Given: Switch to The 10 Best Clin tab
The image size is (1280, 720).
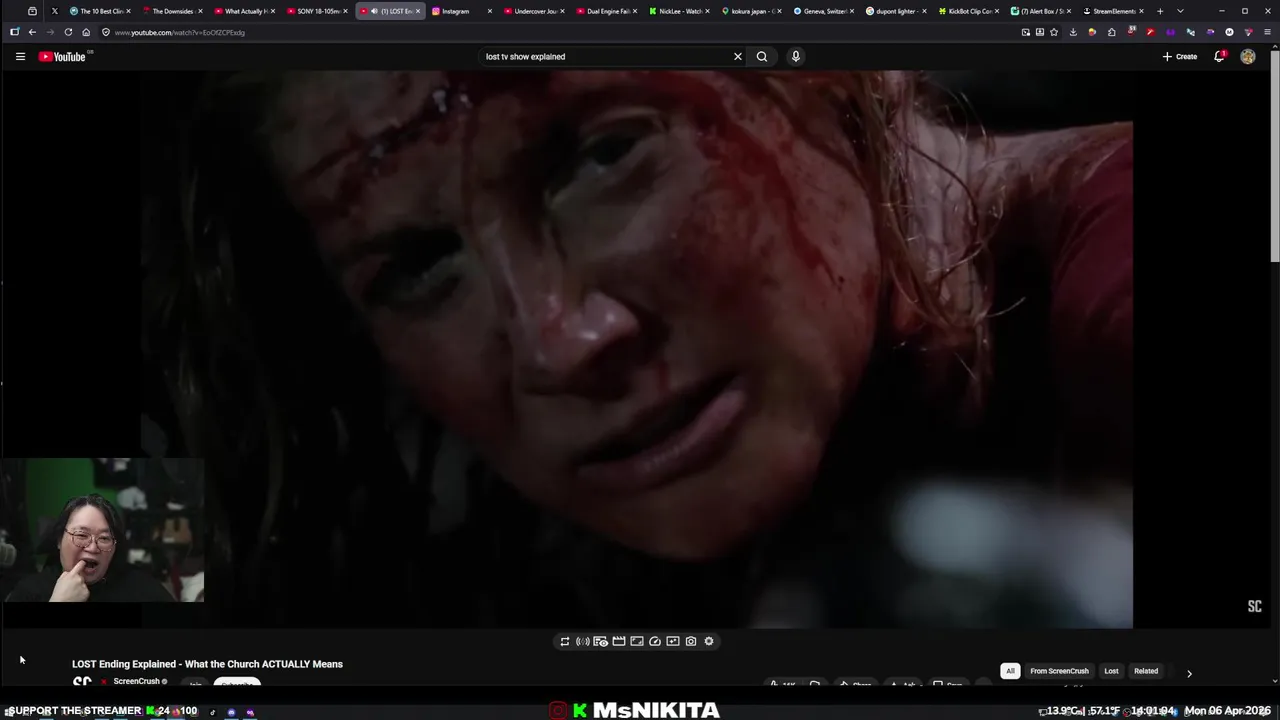Looking at the screenshot, I should (x=100, y=11).
